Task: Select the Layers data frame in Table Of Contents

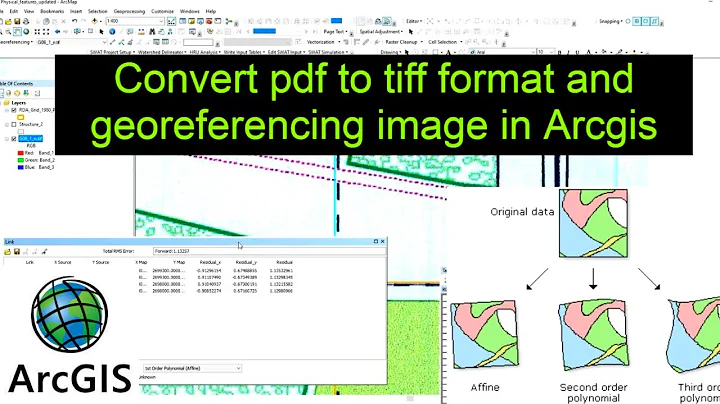Action: tap(18, 103)
